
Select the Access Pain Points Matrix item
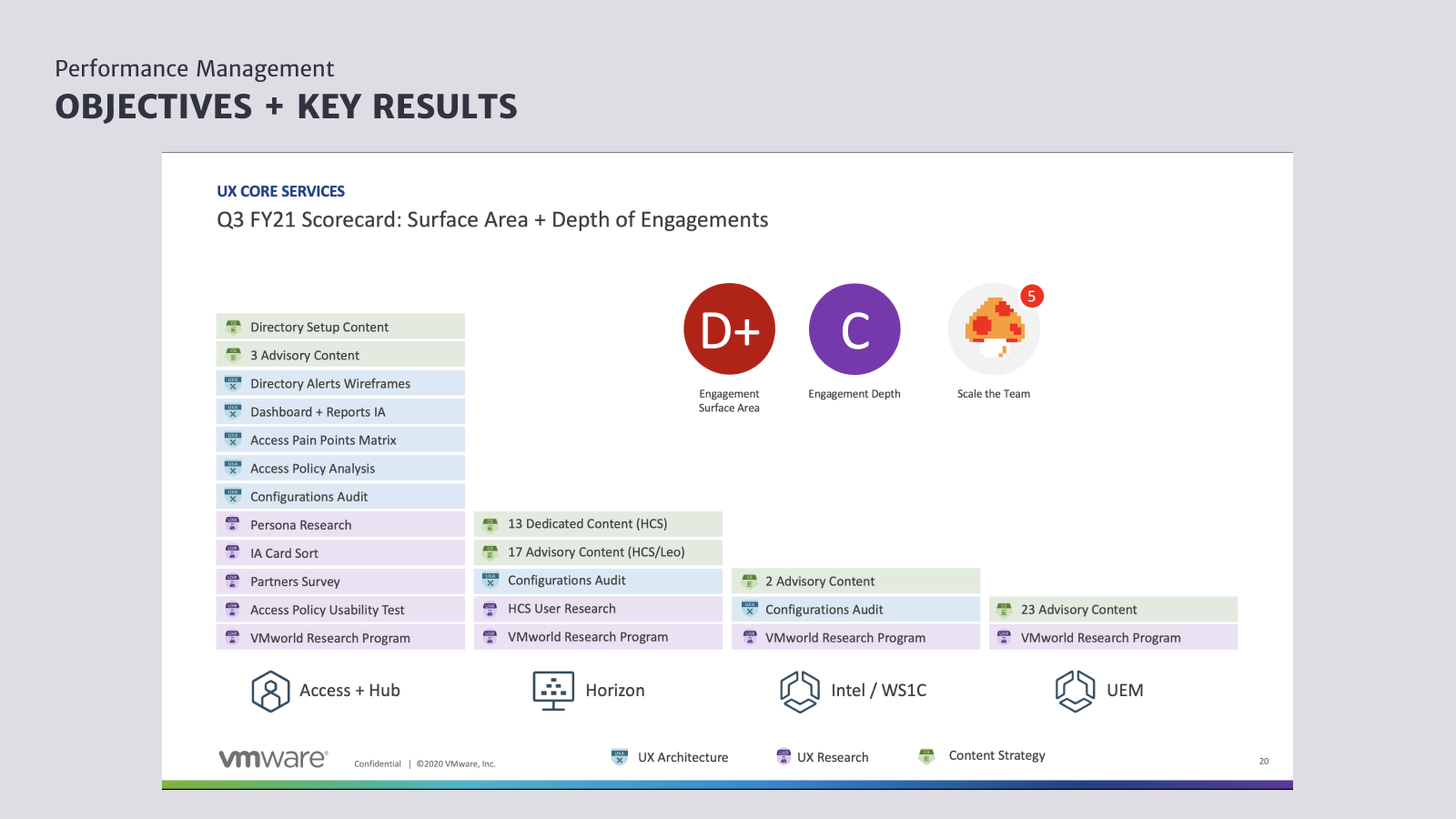click(340, 440)
